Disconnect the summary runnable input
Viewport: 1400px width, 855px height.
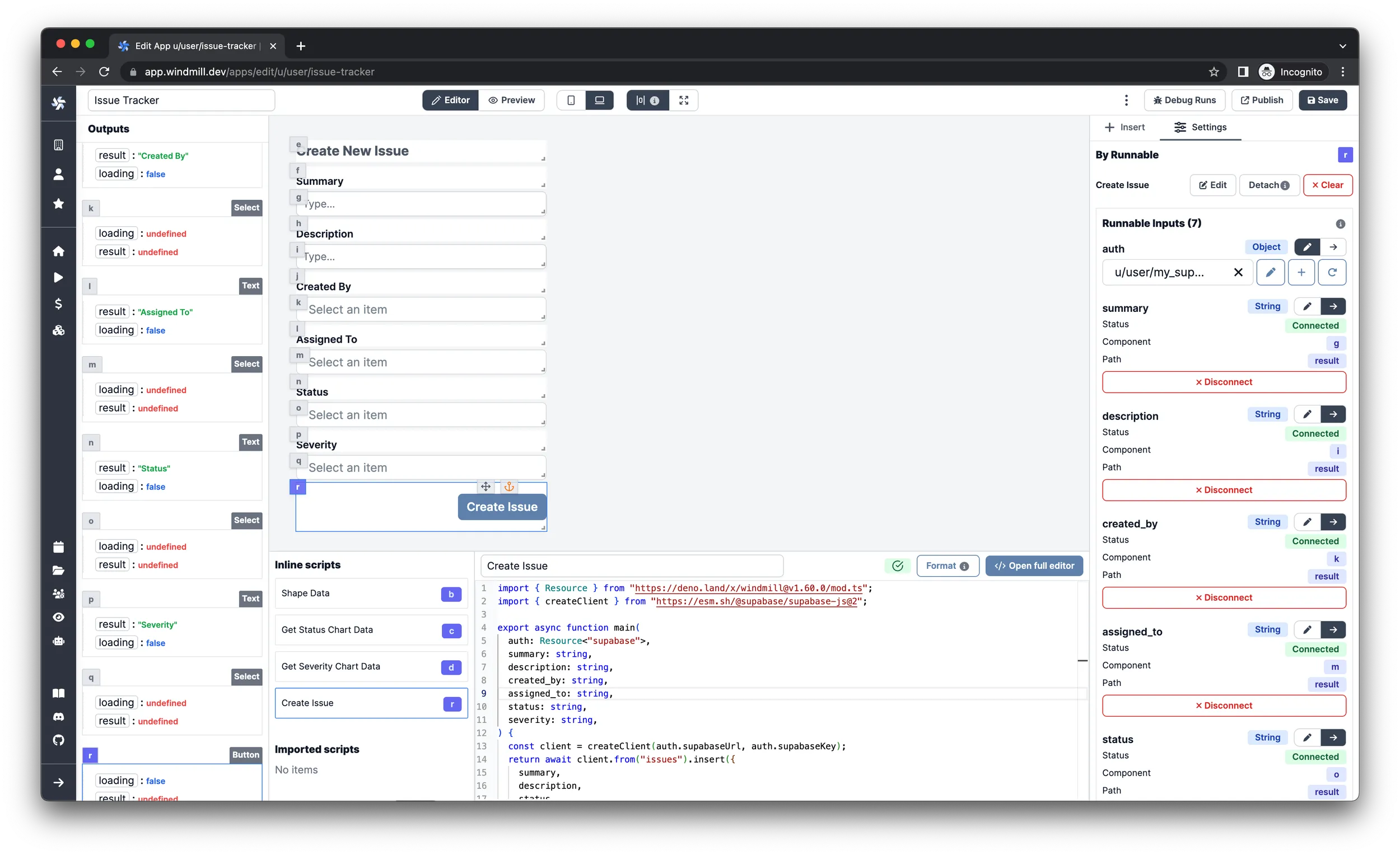coord(1224,382)
